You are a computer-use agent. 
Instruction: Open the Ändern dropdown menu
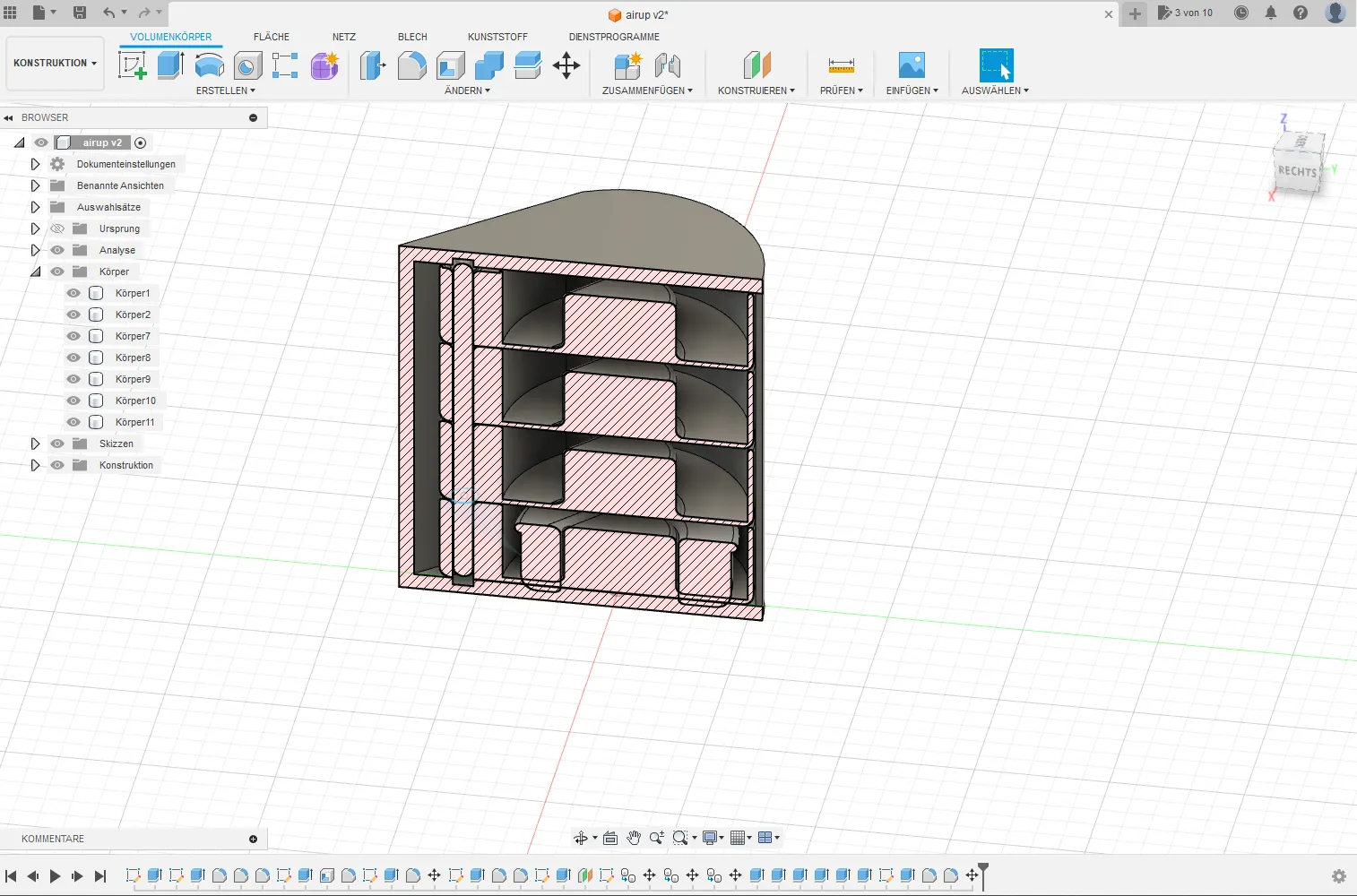coord(467,90)
